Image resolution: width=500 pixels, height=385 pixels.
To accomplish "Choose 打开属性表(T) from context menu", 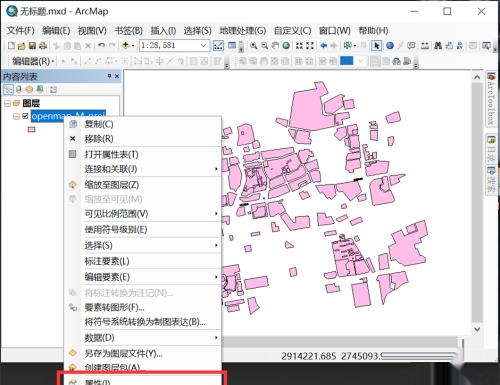I will 143,154.
